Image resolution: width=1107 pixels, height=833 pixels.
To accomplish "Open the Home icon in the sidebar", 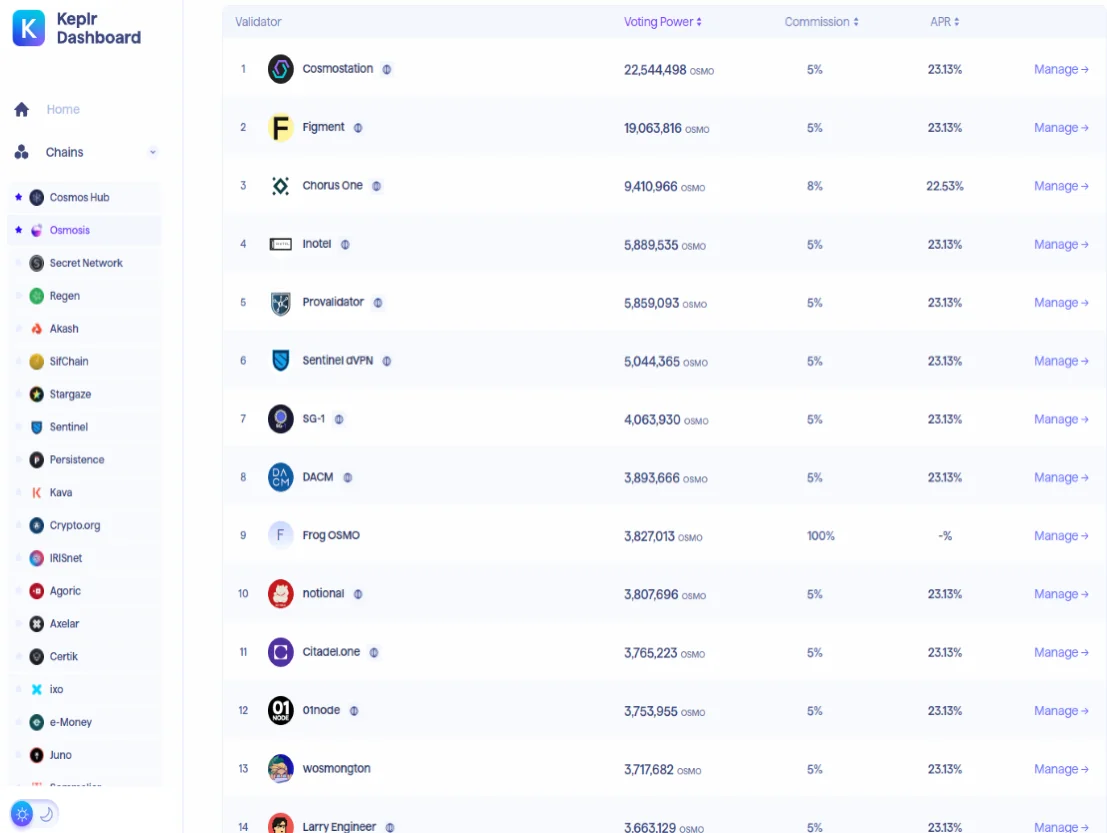I will 22,109.
